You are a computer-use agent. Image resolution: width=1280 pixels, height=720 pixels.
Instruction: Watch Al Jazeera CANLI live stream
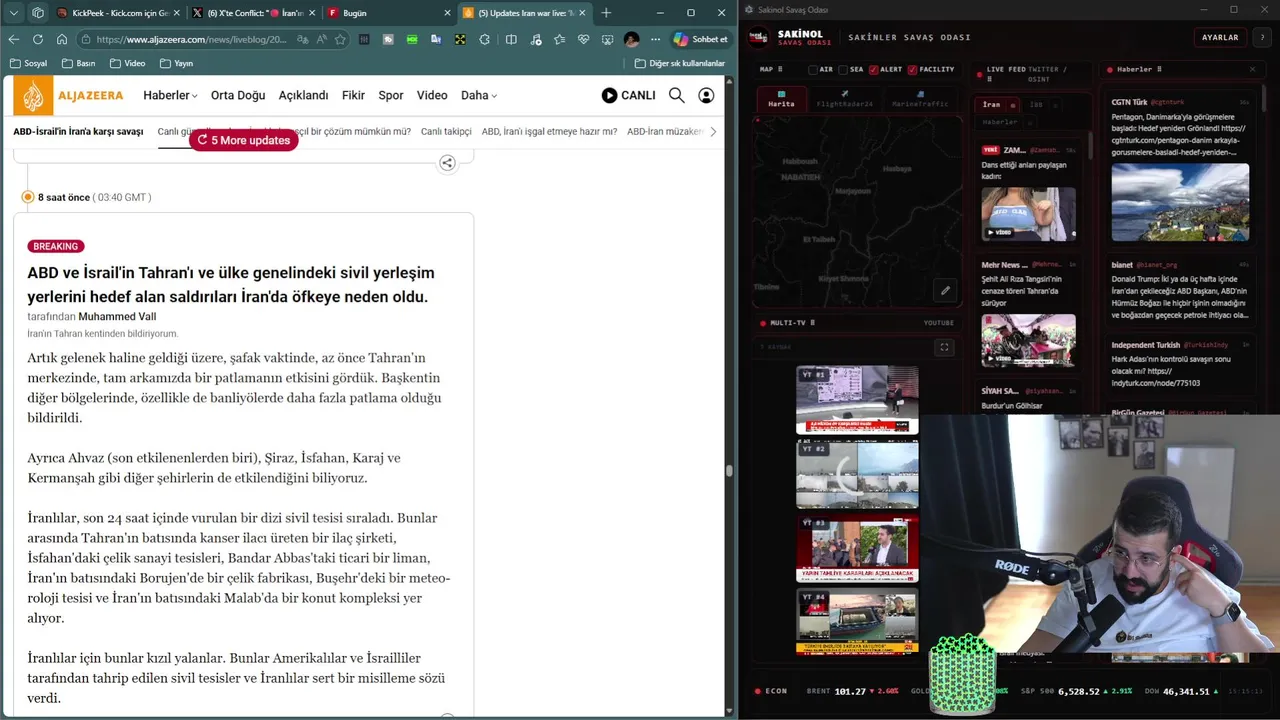point(628,95)
